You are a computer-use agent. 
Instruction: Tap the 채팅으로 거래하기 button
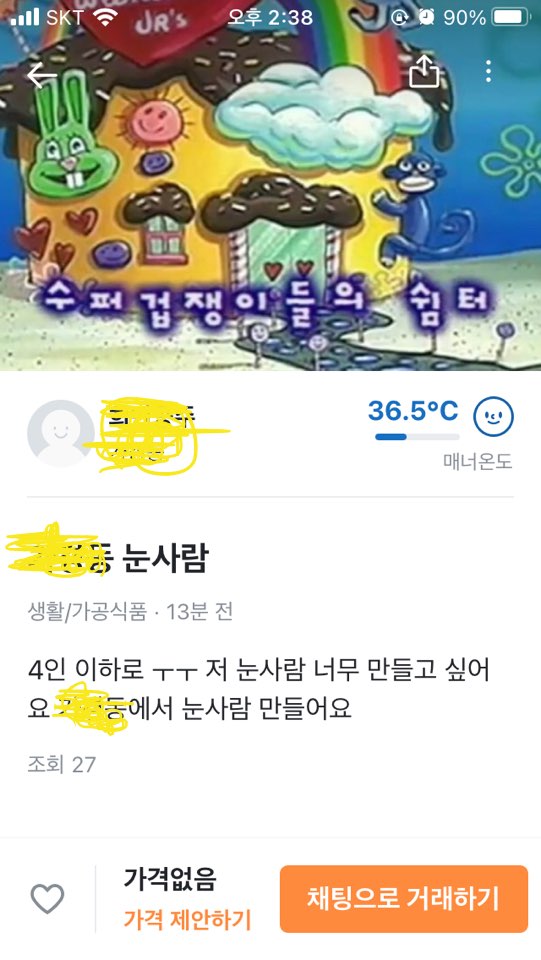[403, 899]
